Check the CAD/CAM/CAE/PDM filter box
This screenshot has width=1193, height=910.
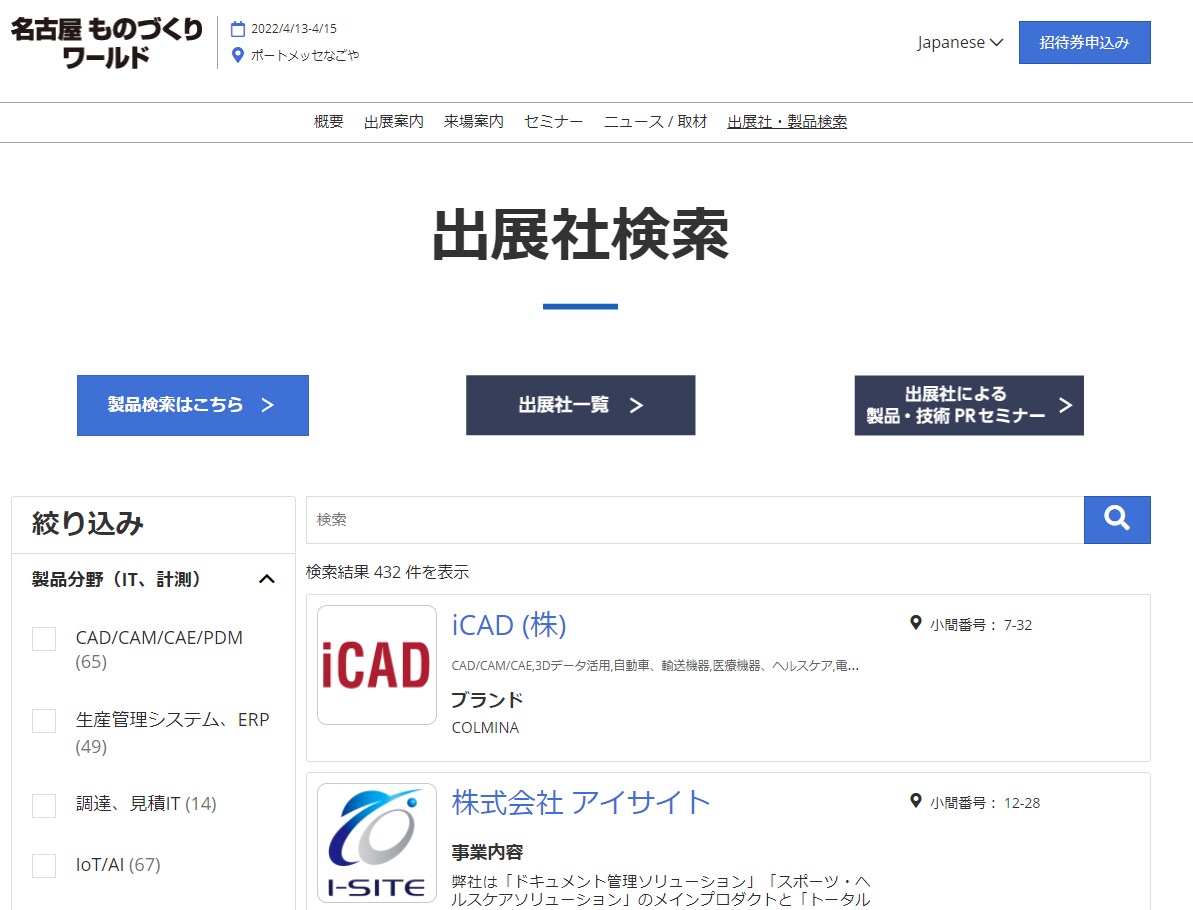[44, 639]
